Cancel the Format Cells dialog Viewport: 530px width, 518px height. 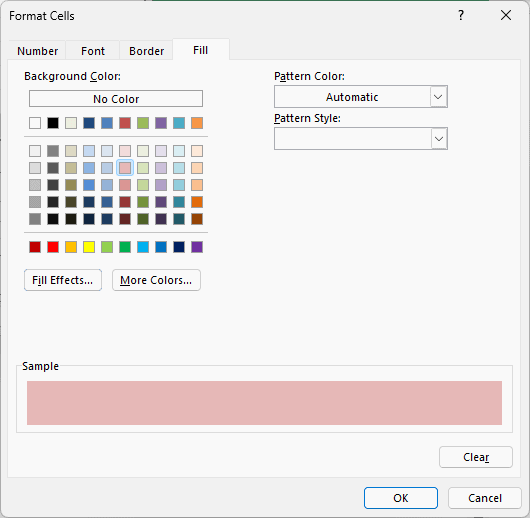pyautogui.click(x=485, y=498)
